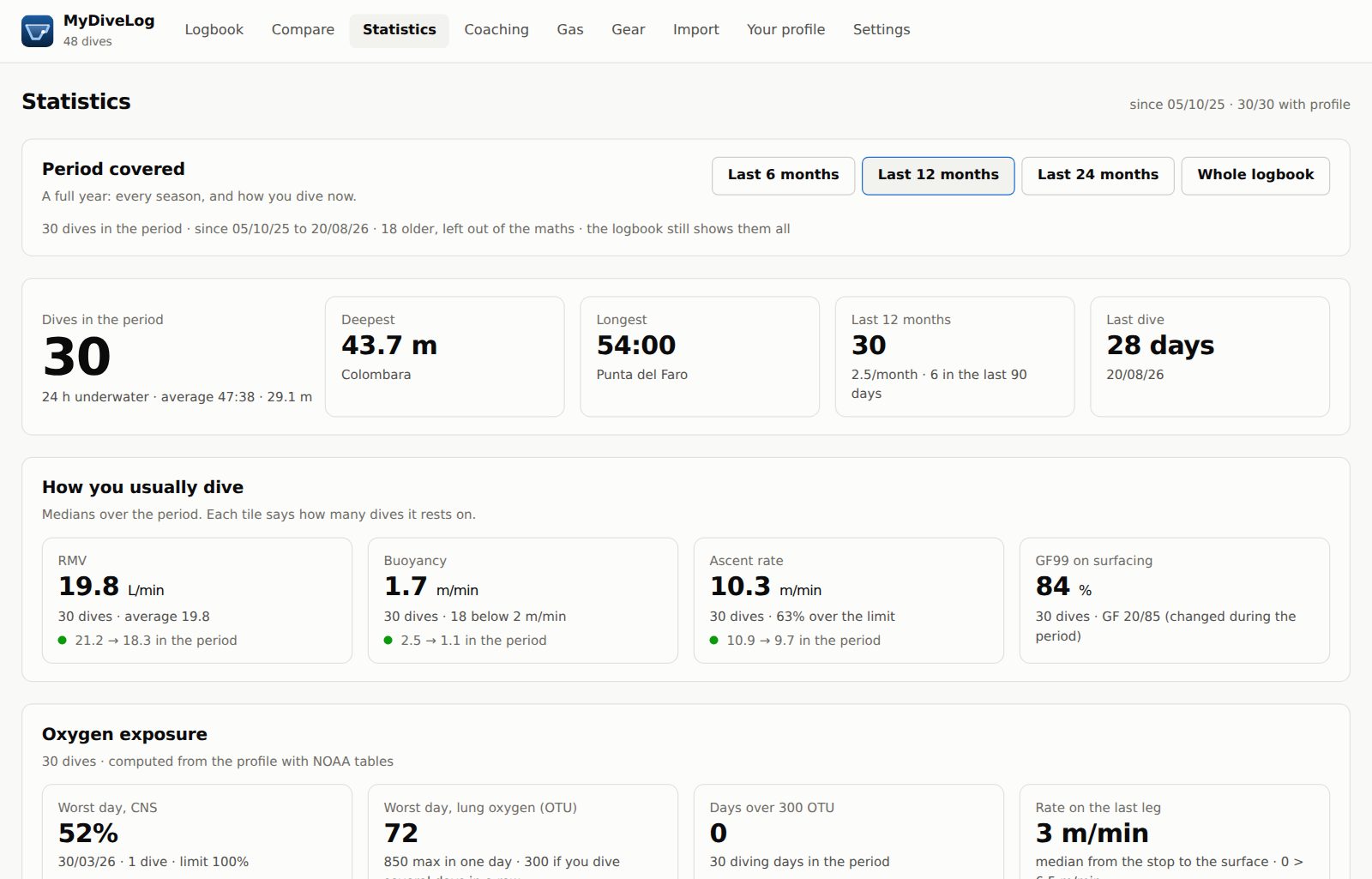Click the Days over 300 OTU value 0
Image resolution: width=1372 pixels, height=879 pixels.
[719, 834]
